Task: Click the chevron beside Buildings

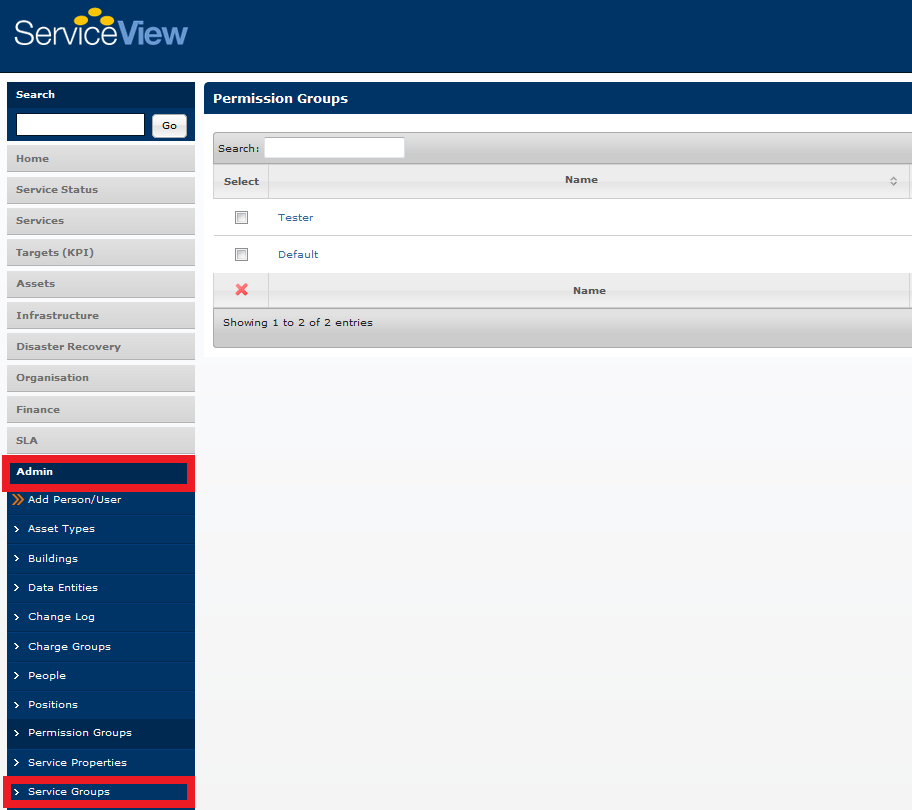Action: coord(16,558)
